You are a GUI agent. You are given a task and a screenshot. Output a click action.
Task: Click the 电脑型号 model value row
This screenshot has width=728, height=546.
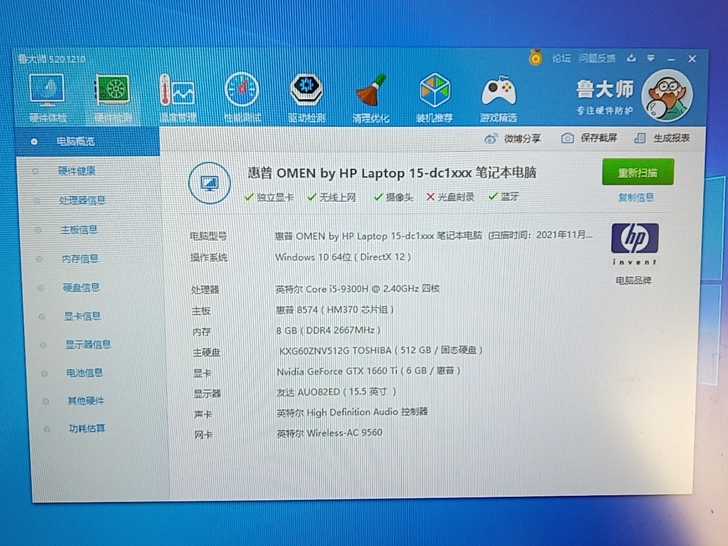pyautogui.click(x=434, y=235)
